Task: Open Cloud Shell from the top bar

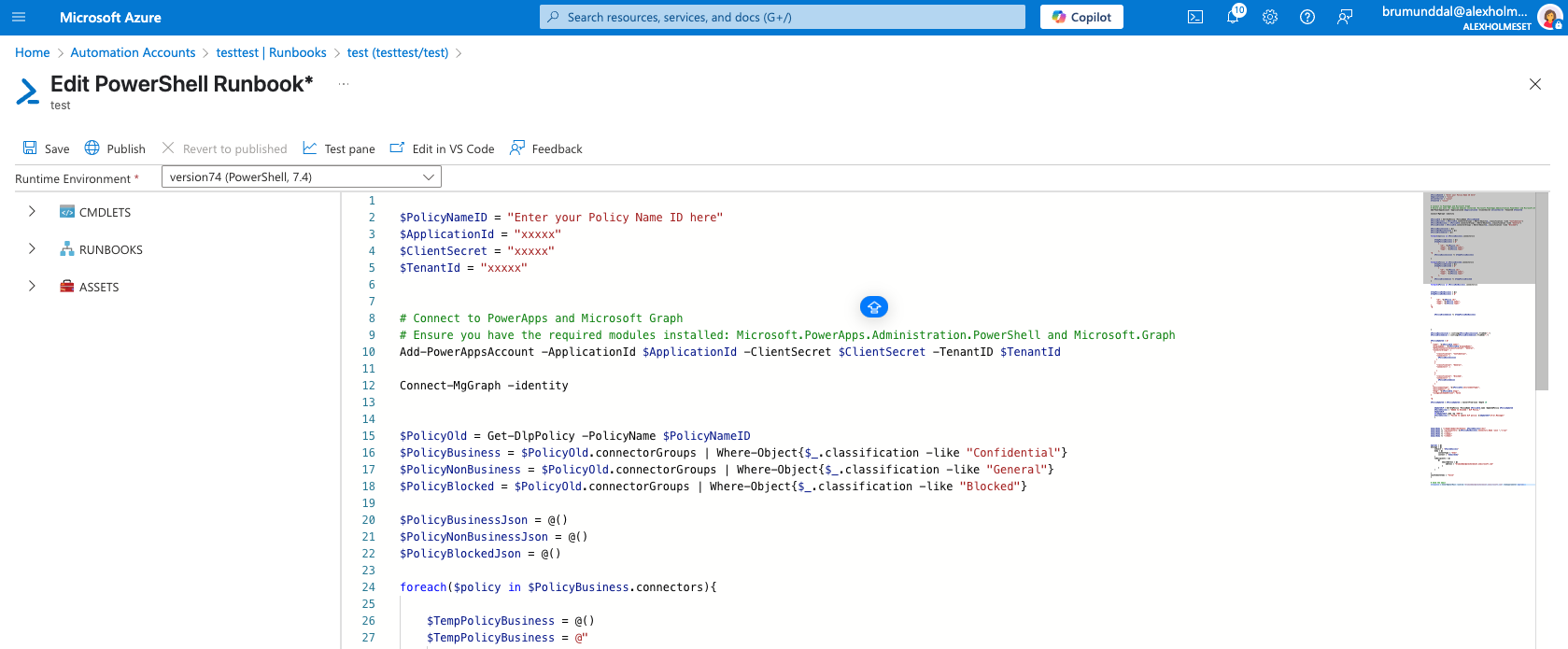Action: coord(1194,17)
